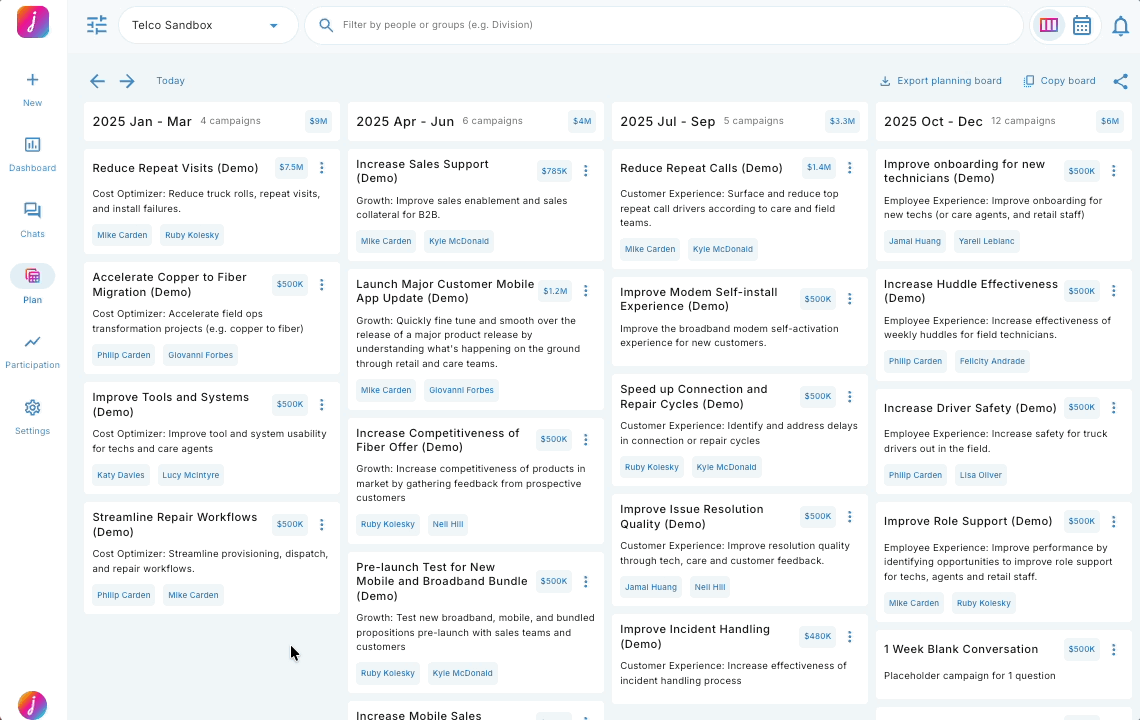Screen dimensions: 1140x720
Task: Switch to kanban board view
Action: [x=1048, y=25]
